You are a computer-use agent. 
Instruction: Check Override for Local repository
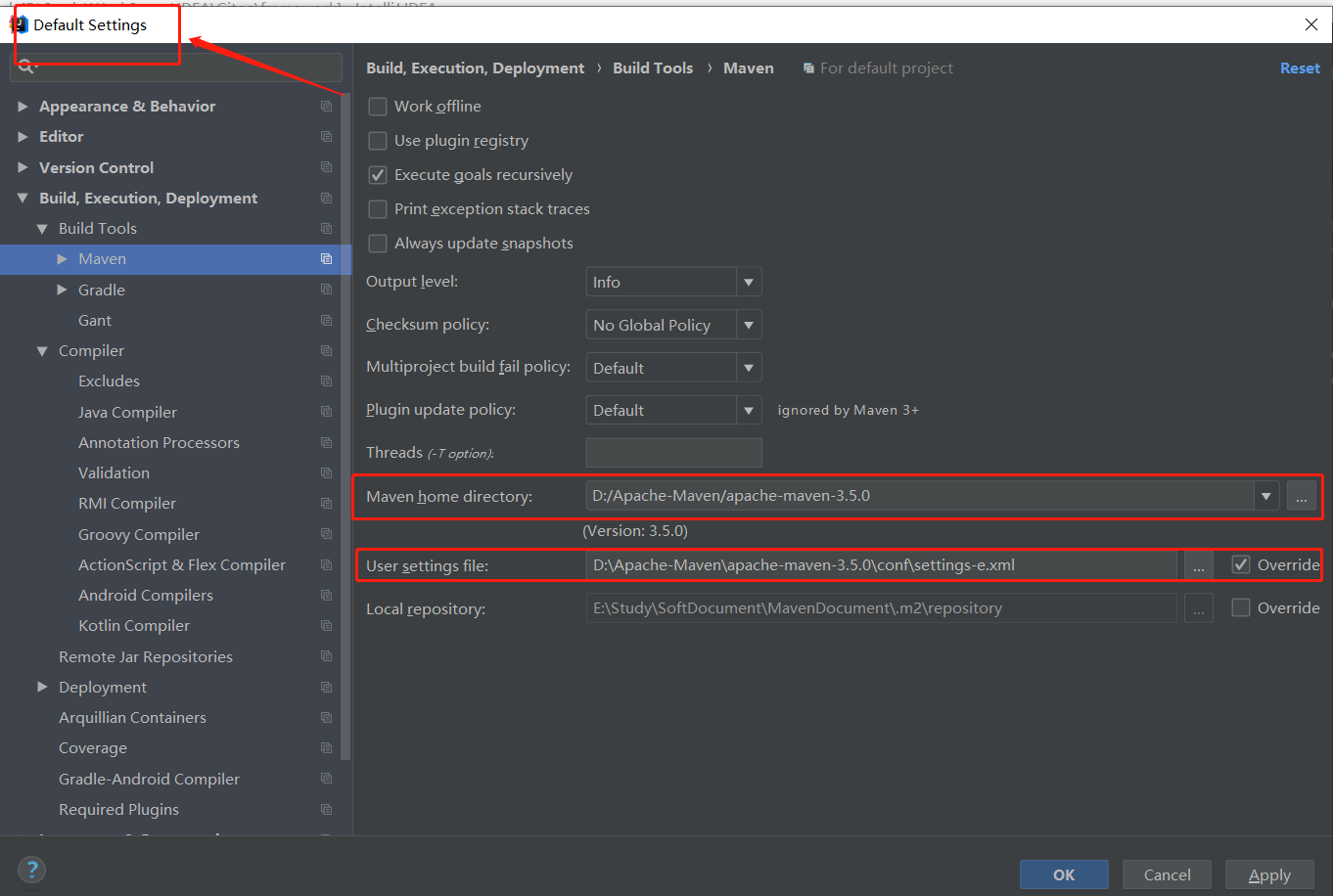1241,607
